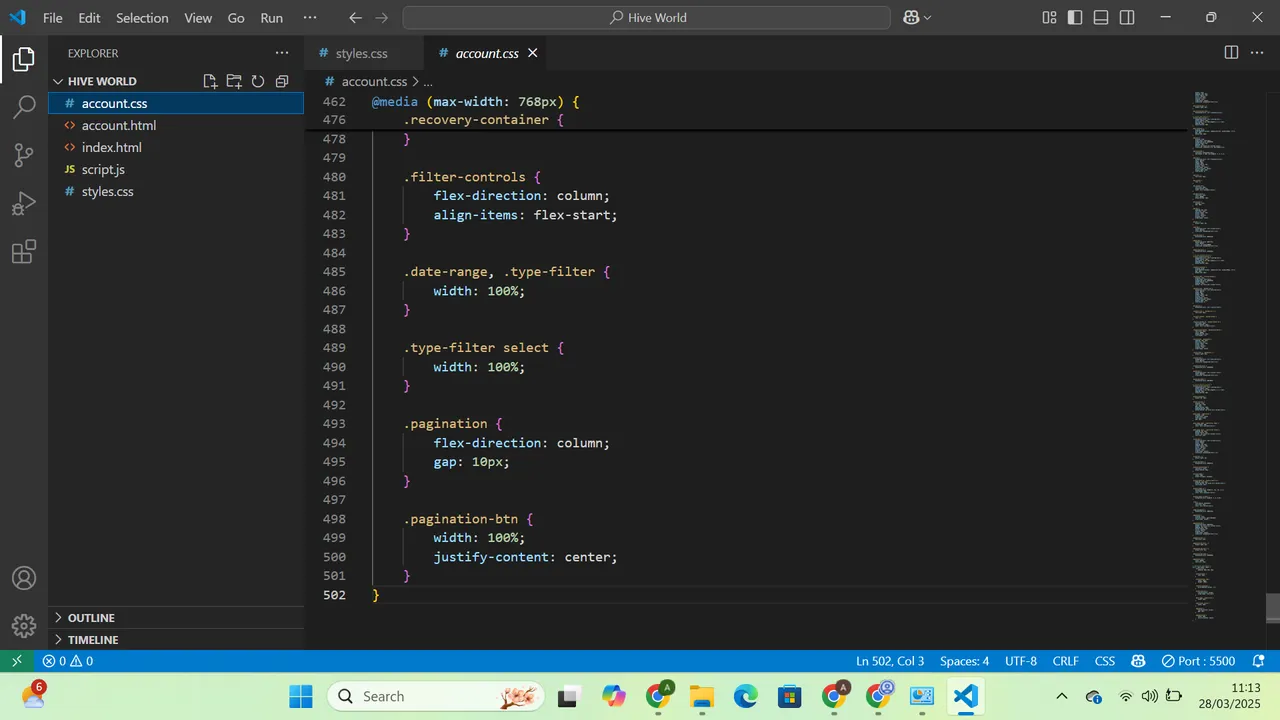1280x720 pixels.
Task: Open the Edit menu
Action: [89, 18]
